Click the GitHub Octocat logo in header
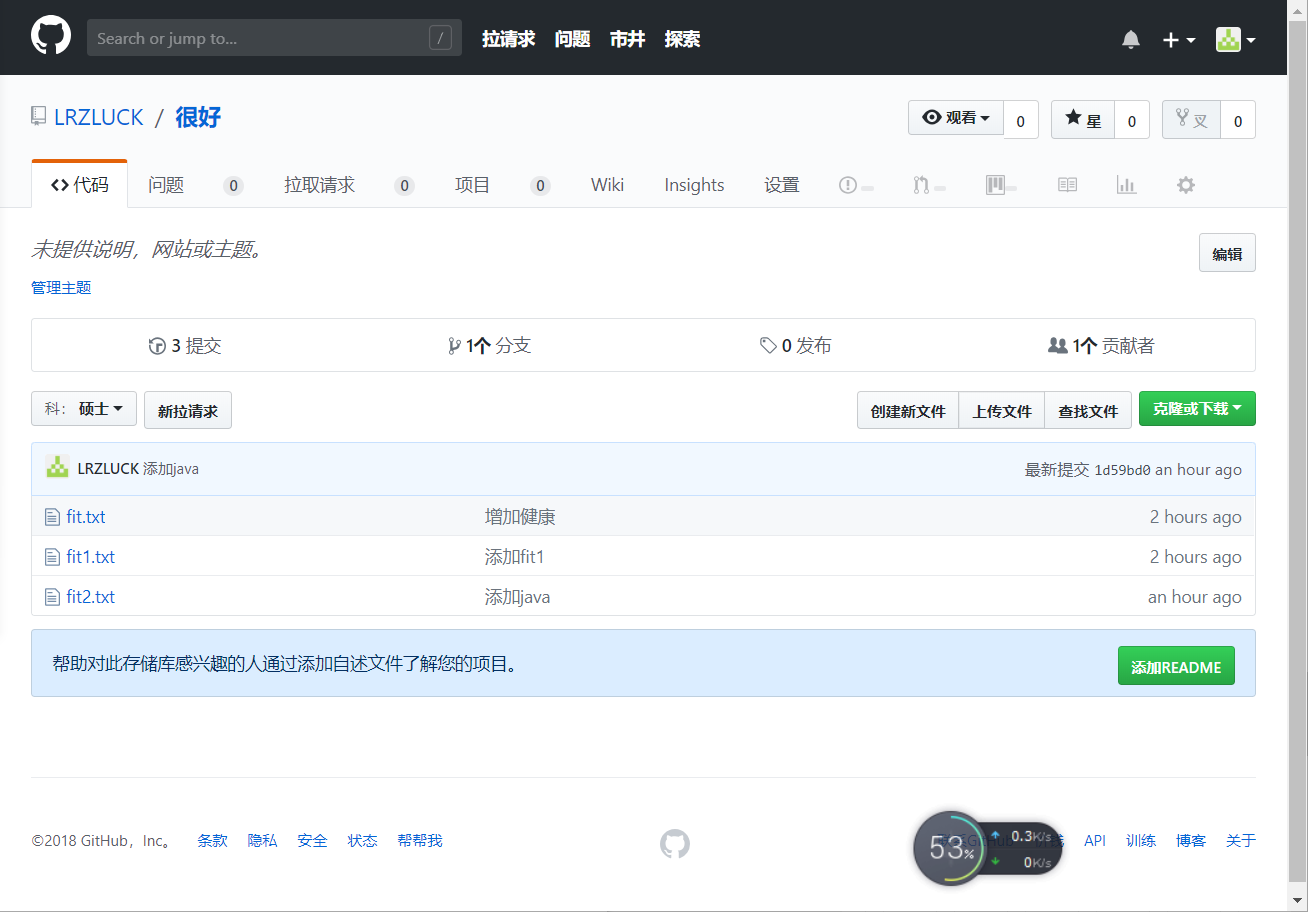Image resolution: width=1308 pixels, height=912 pixels. click(x=51, y=37)
